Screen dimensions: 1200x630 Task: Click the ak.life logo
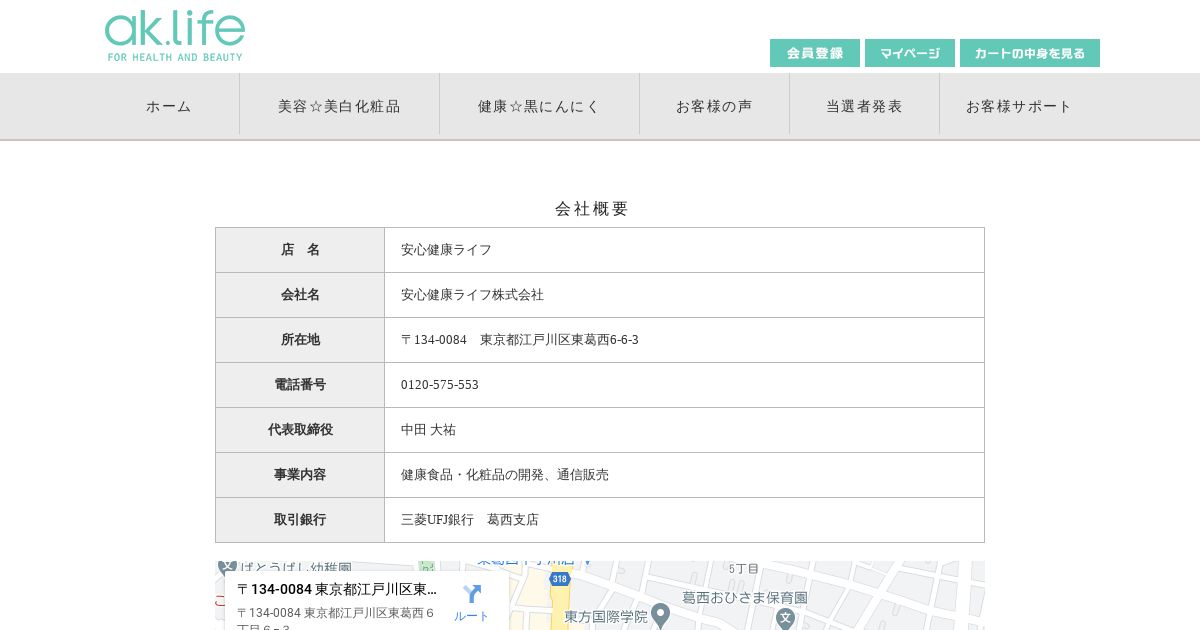point(175,36)
